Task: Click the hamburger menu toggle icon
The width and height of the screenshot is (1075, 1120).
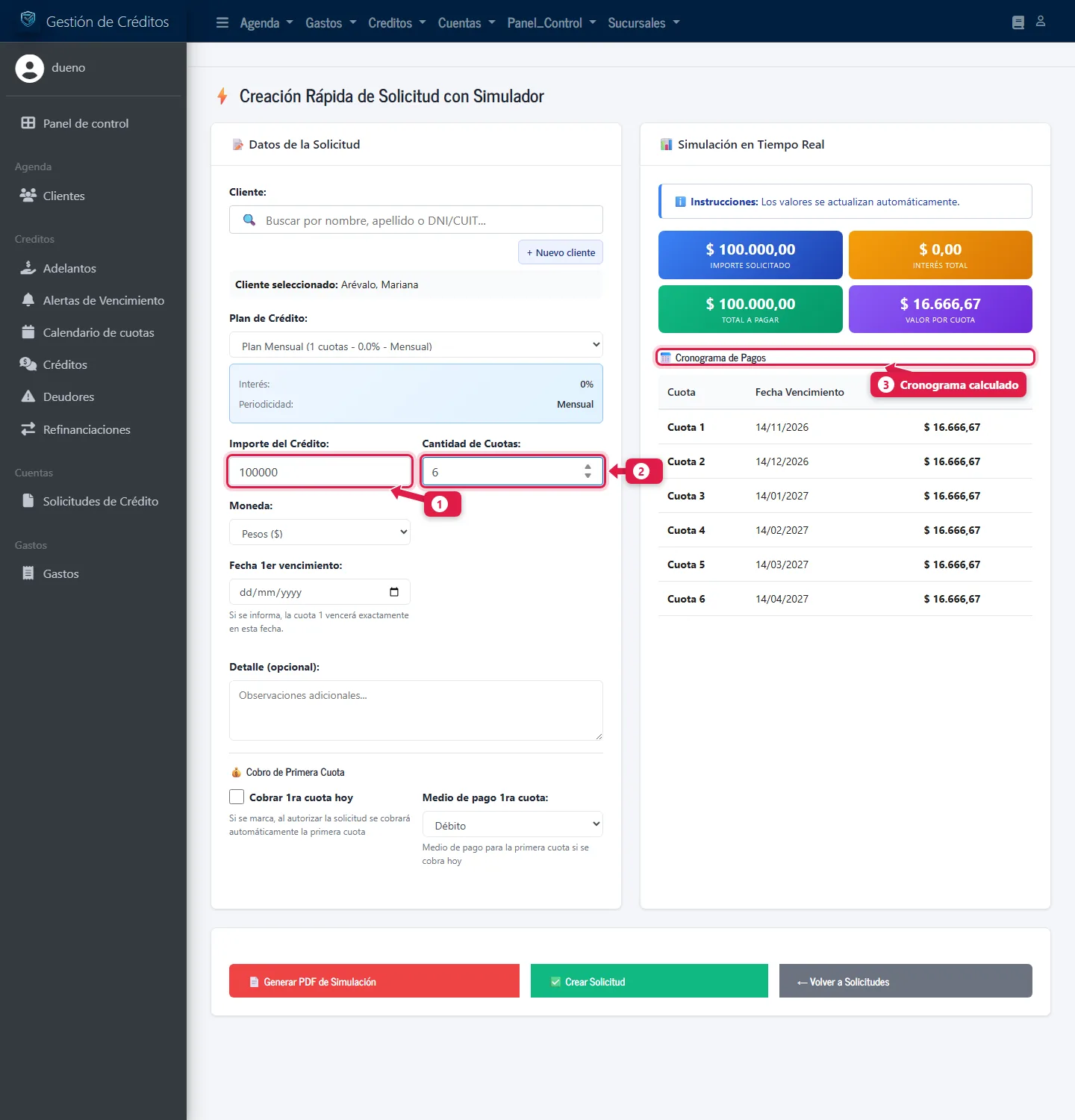Action: pyautogui.click(x=222, y=22)
